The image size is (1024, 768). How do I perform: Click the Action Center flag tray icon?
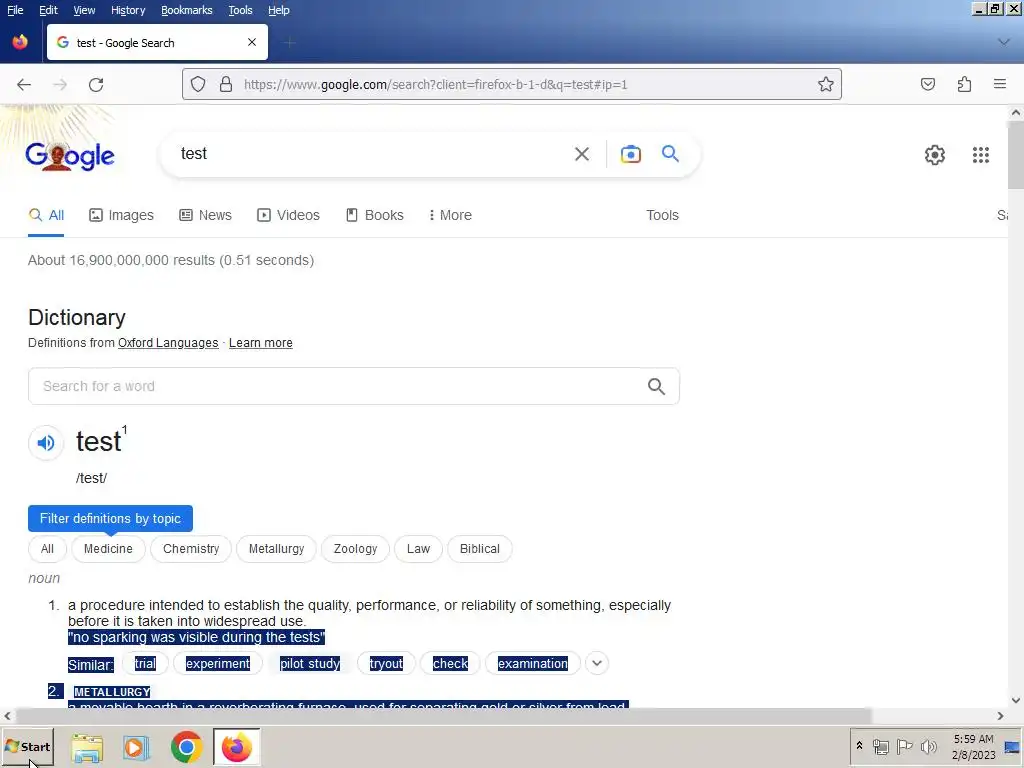[x=904, y=746]
